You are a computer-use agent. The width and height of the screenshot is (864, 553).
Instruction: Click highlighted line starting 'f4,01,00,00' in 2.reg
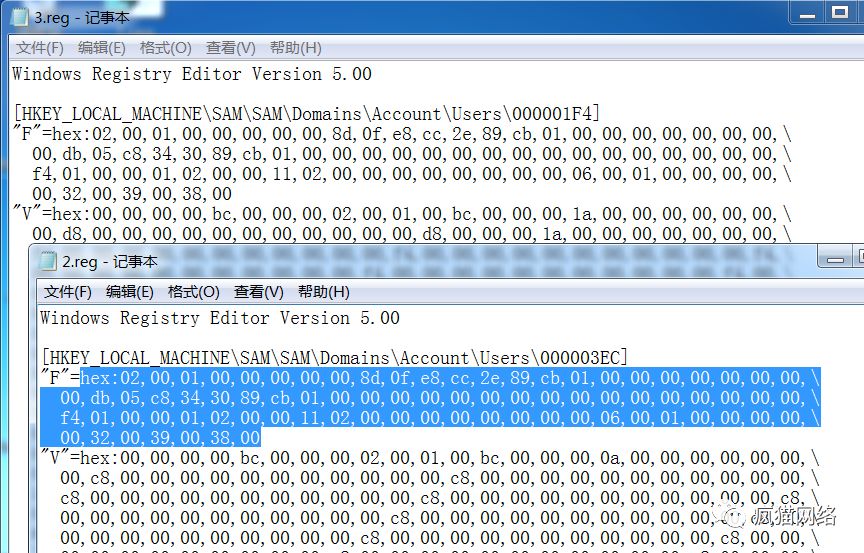click(x=440, y=418)
